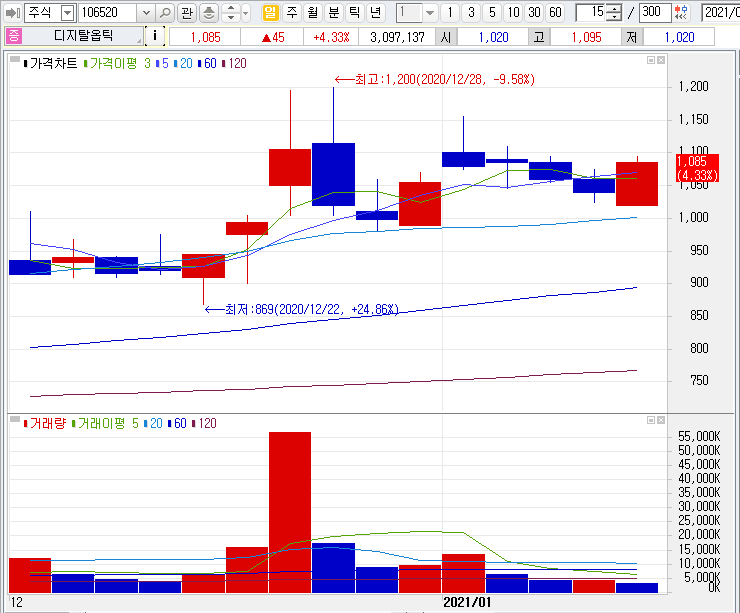
Task: Click the date field starting with 2021
Action: [x=721, y=12]
